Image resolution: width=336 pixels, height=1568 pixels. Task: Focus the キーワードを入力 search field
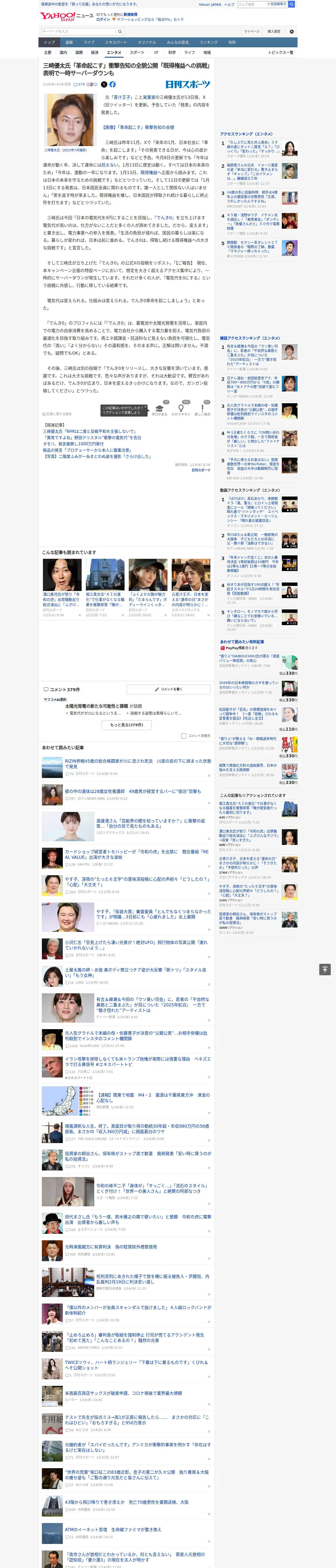tap(79, 32)
